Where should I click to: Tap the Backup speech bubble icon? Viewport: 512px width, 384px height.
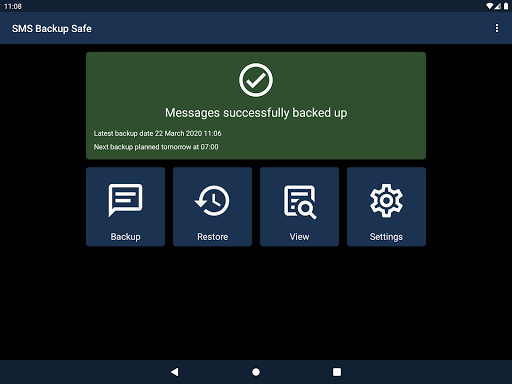point(125,200)
